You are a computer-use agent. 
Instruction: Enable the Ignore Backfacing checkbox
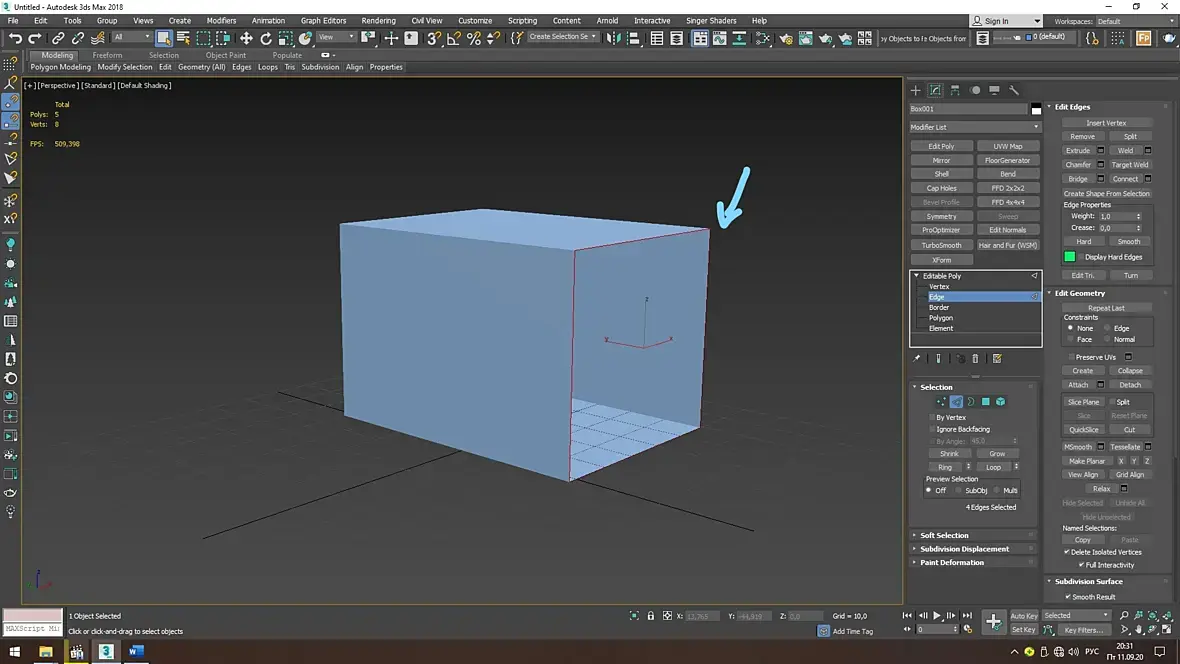(932, 429)
